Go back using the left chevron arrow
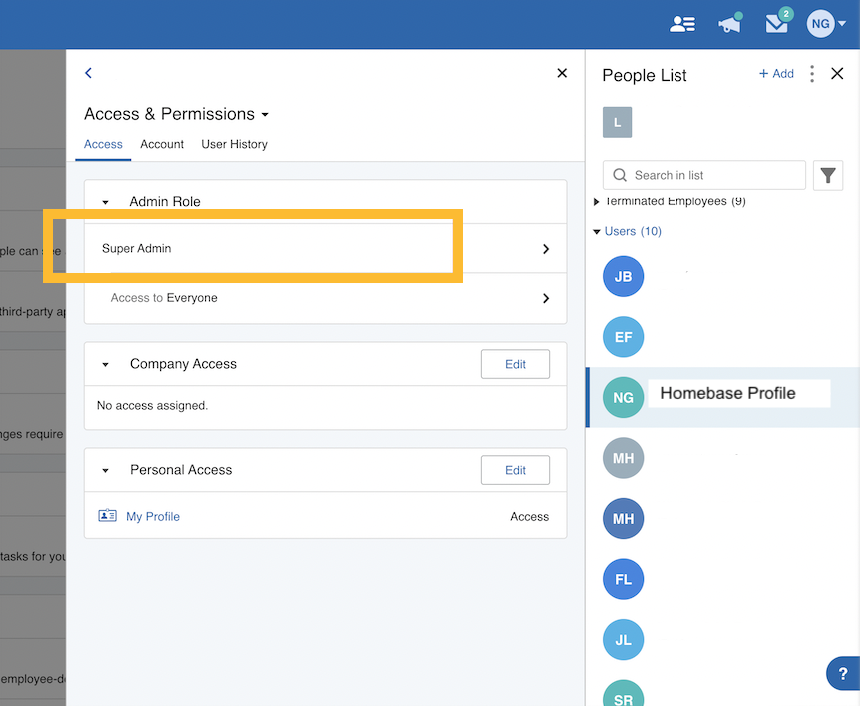The image size is (860, 706). click(x=89, y=73)
